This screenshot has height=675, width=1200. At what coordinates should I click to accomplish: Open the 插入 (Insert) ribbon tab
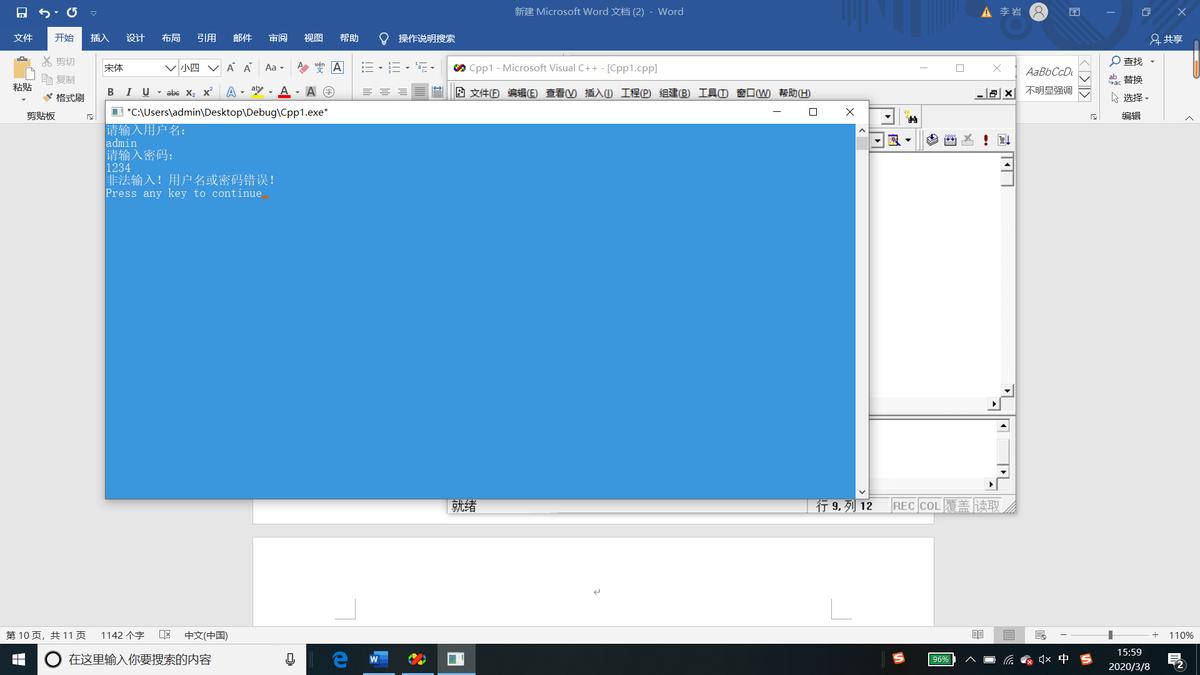click(x=100, y=38)
